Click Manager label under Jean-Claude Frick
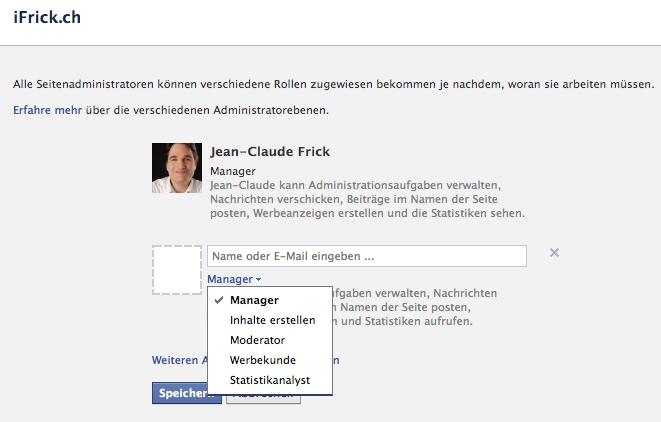This screenshot has width=661, height=422. coord(233,171)
